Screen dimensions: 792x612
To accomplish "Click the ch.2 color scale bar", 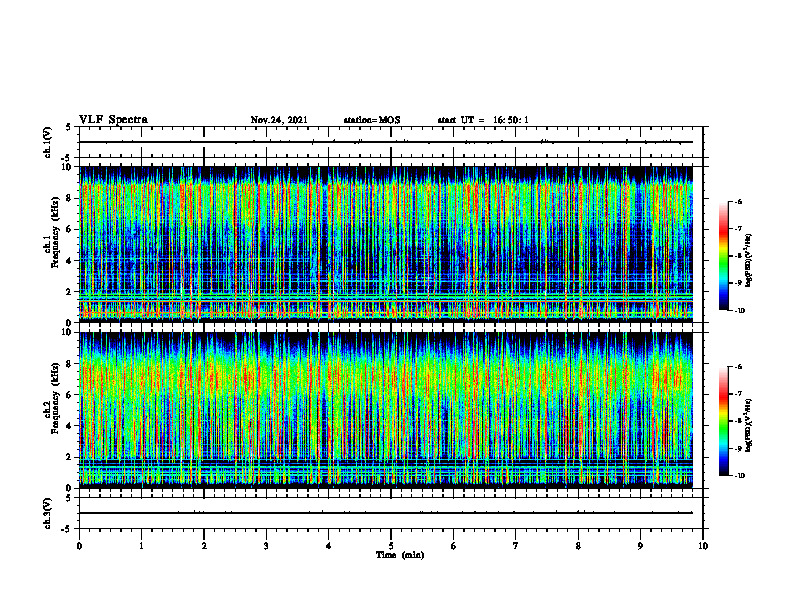I will pyautogui.click(x=723, y=421).
